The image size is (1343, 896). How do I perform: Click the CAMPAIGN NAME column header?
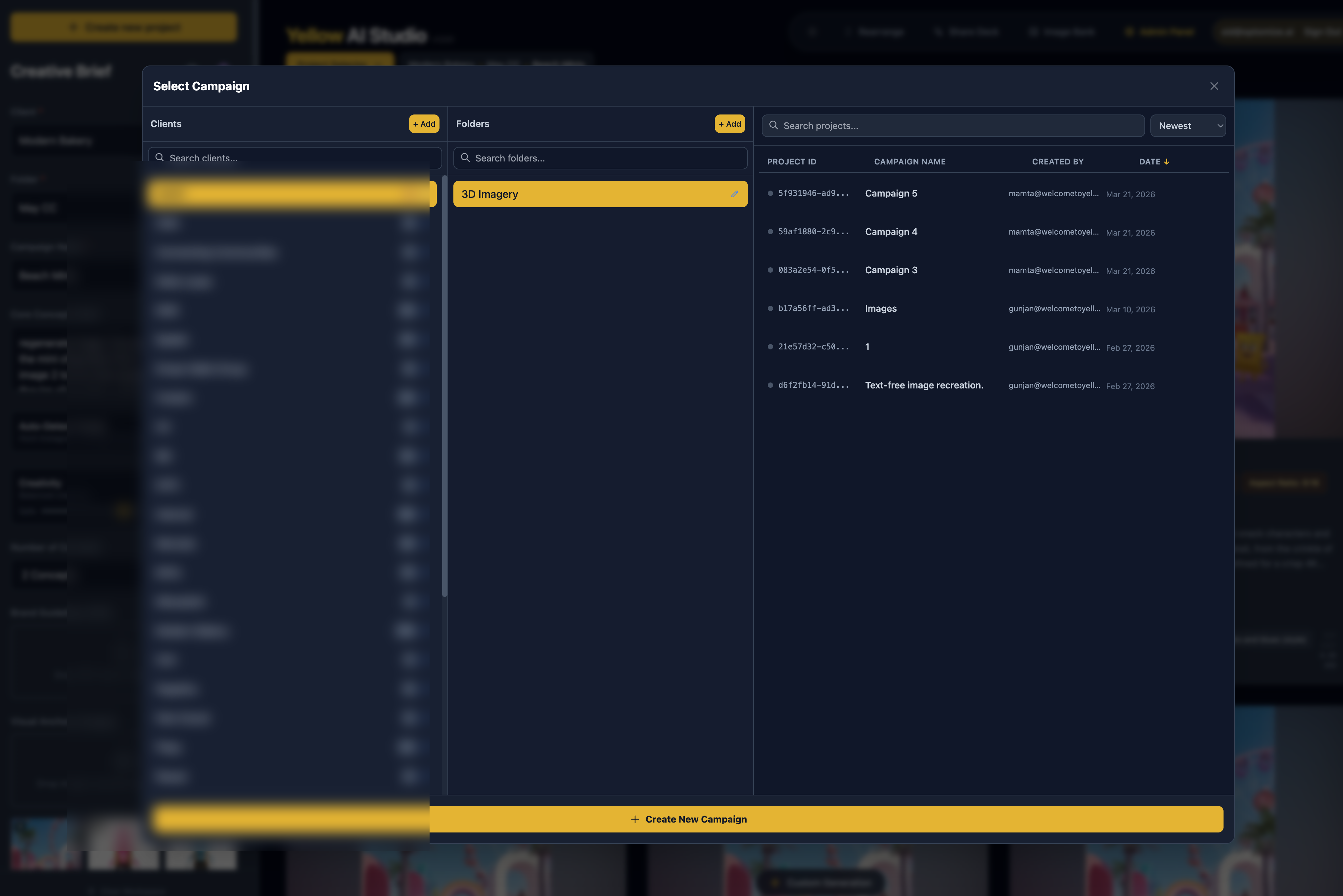pos(910,162)
